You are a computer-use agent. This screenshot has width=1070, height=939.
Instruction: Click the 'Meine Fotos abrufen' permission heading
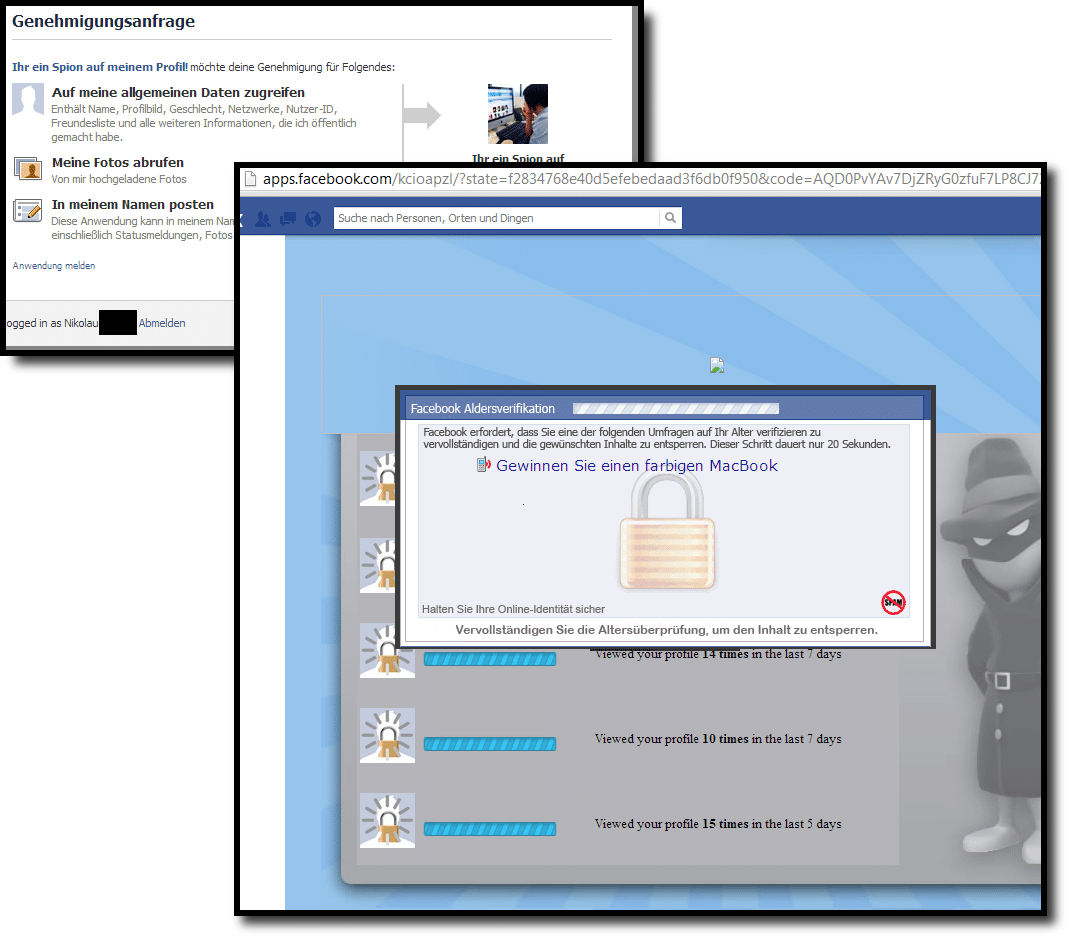118,162
